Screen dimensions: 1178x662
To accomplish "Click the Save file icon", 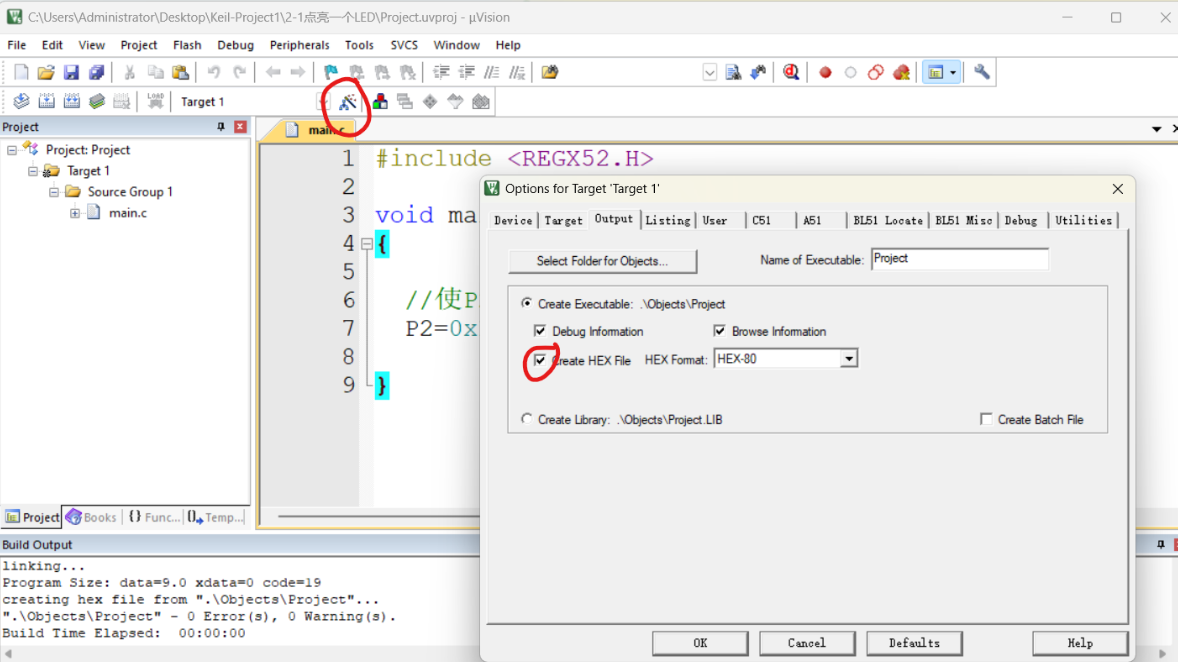I will (71, 72).
